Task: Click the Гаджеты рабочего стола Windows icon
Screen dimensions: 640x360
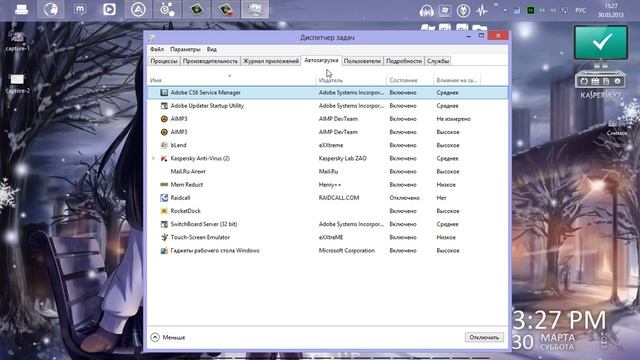Action: click(164, 251)
